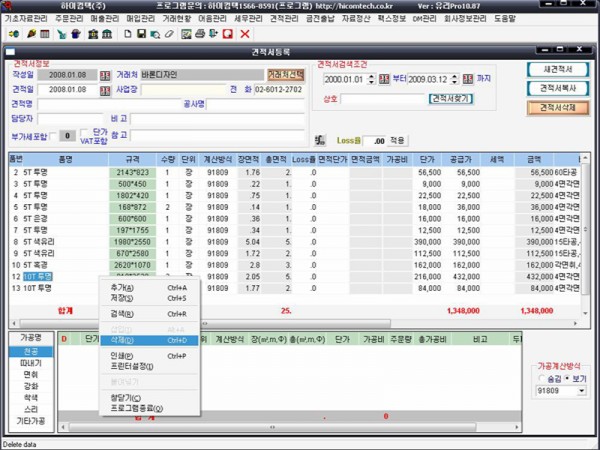Open calendar picker next to 작성일 date
The height and width of the screenshot is (450, 600).
[105, 75]
